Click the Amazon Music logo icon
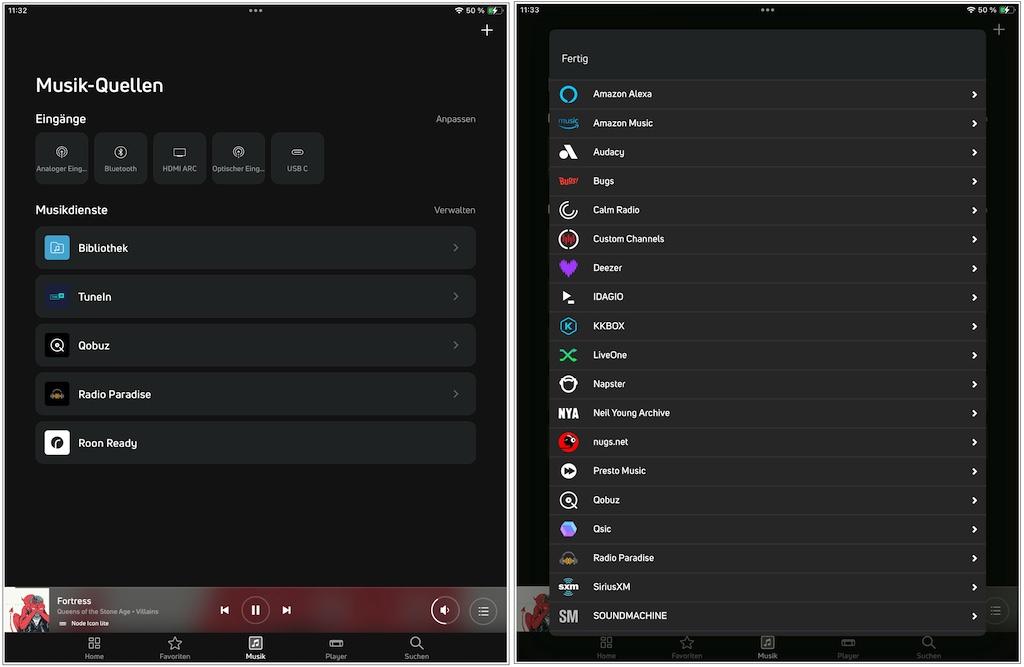 [568, 123]
